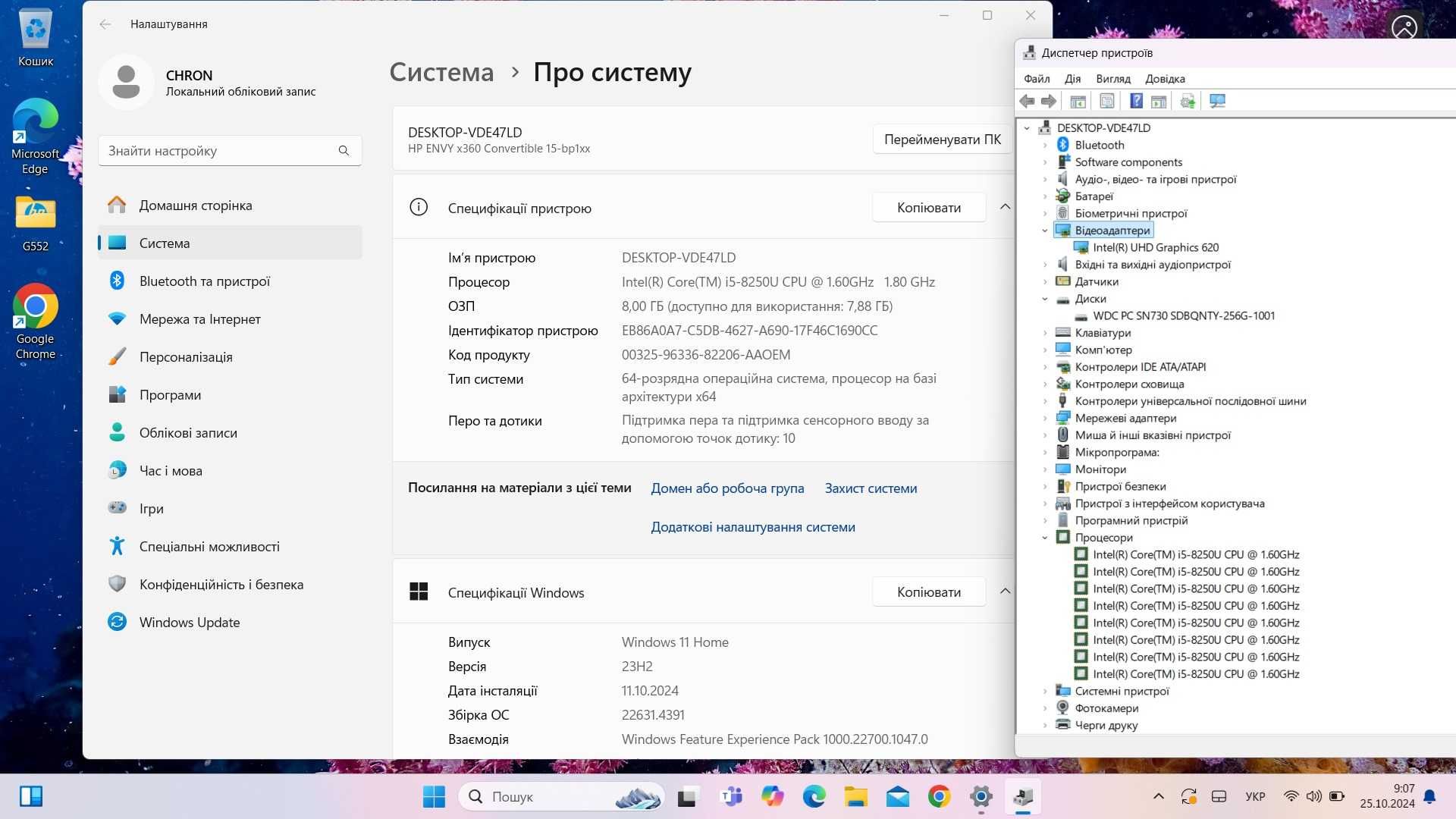This screenshot has width=1456, height=819.
Task: Open the Дія menu in Device Manager
Action: click(x=1072, y=79)
